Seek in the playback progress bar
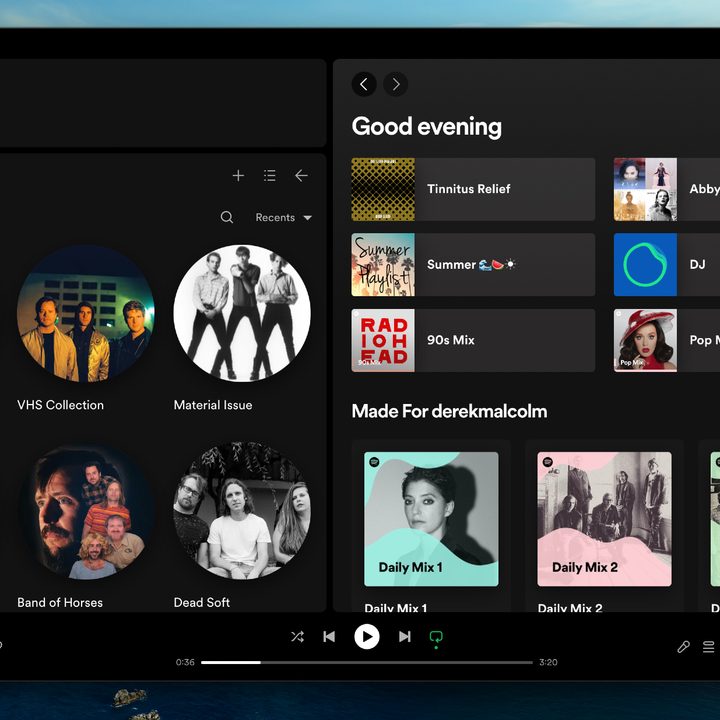The height and width of the screenshot is (720, 720). point(367,662)
